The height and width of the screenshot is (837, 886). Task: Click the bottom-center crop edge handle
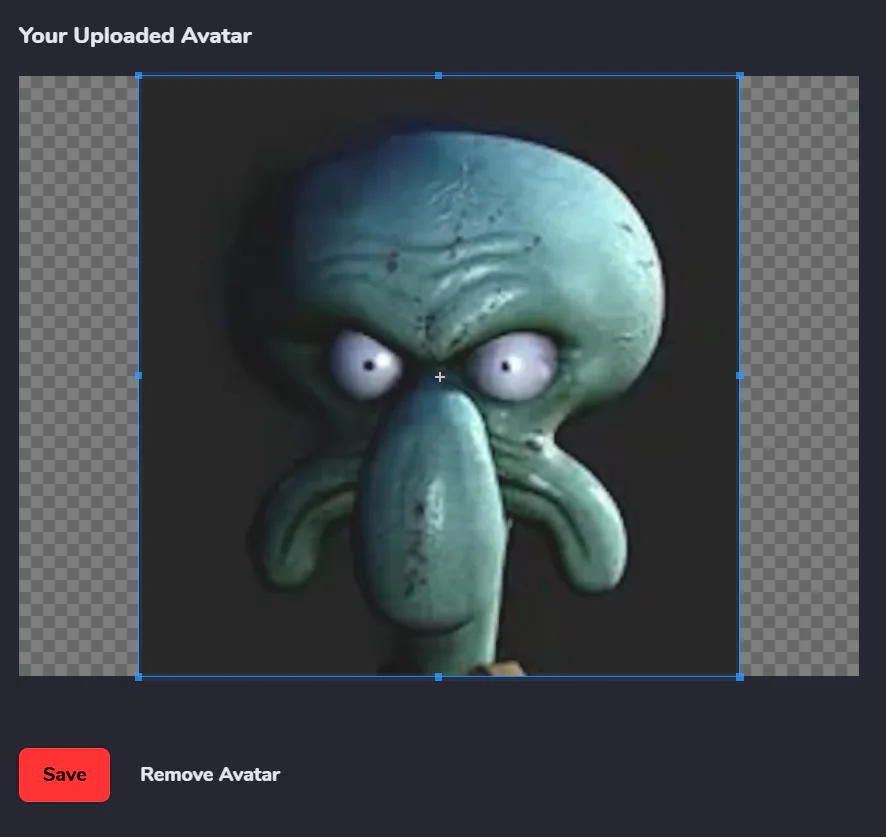(x=438, y=677)
